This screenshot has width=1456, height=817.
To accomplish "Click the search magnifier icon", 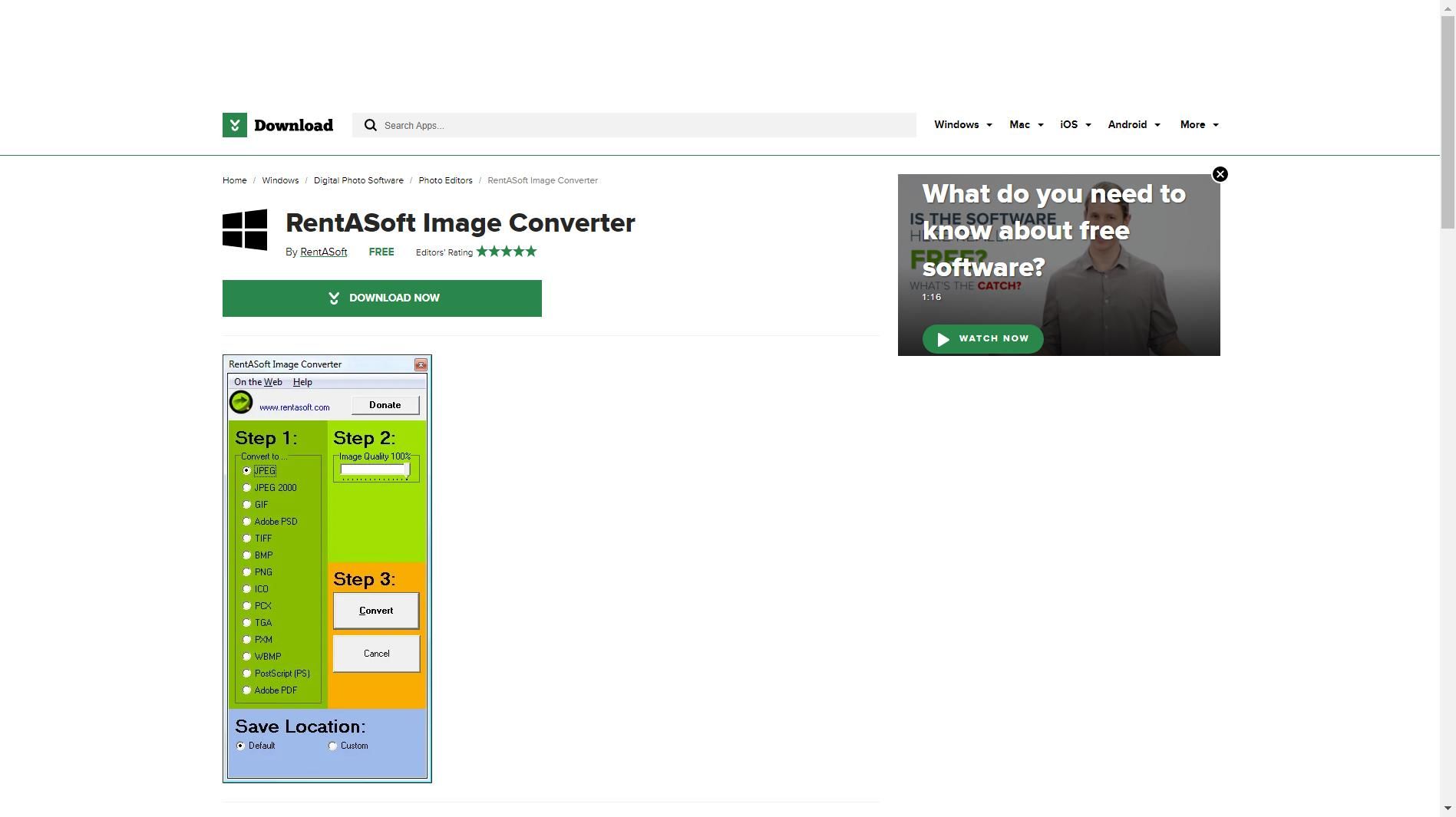I will coord(371,125).
